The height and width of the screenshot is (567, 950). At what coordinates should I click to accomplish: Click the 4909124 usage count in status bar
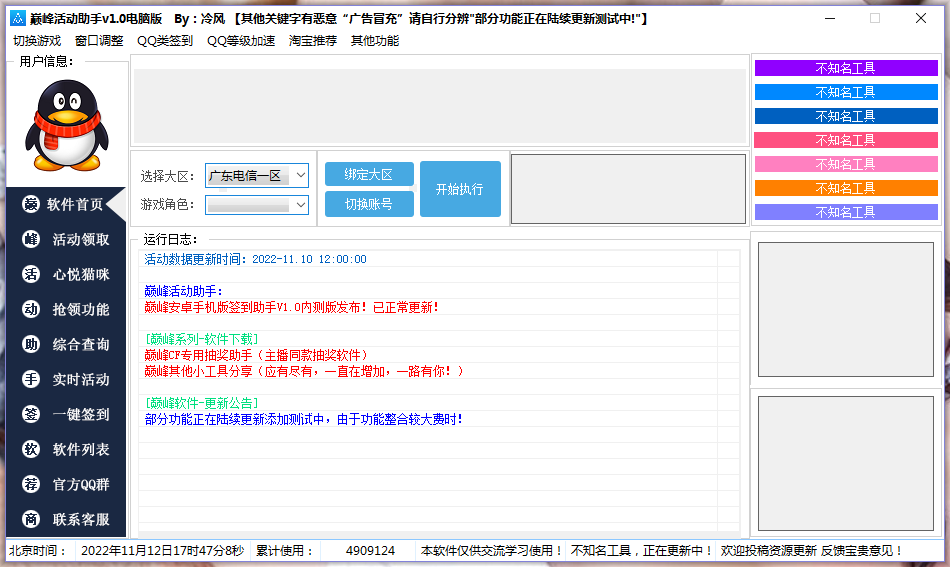coord(370,551)
